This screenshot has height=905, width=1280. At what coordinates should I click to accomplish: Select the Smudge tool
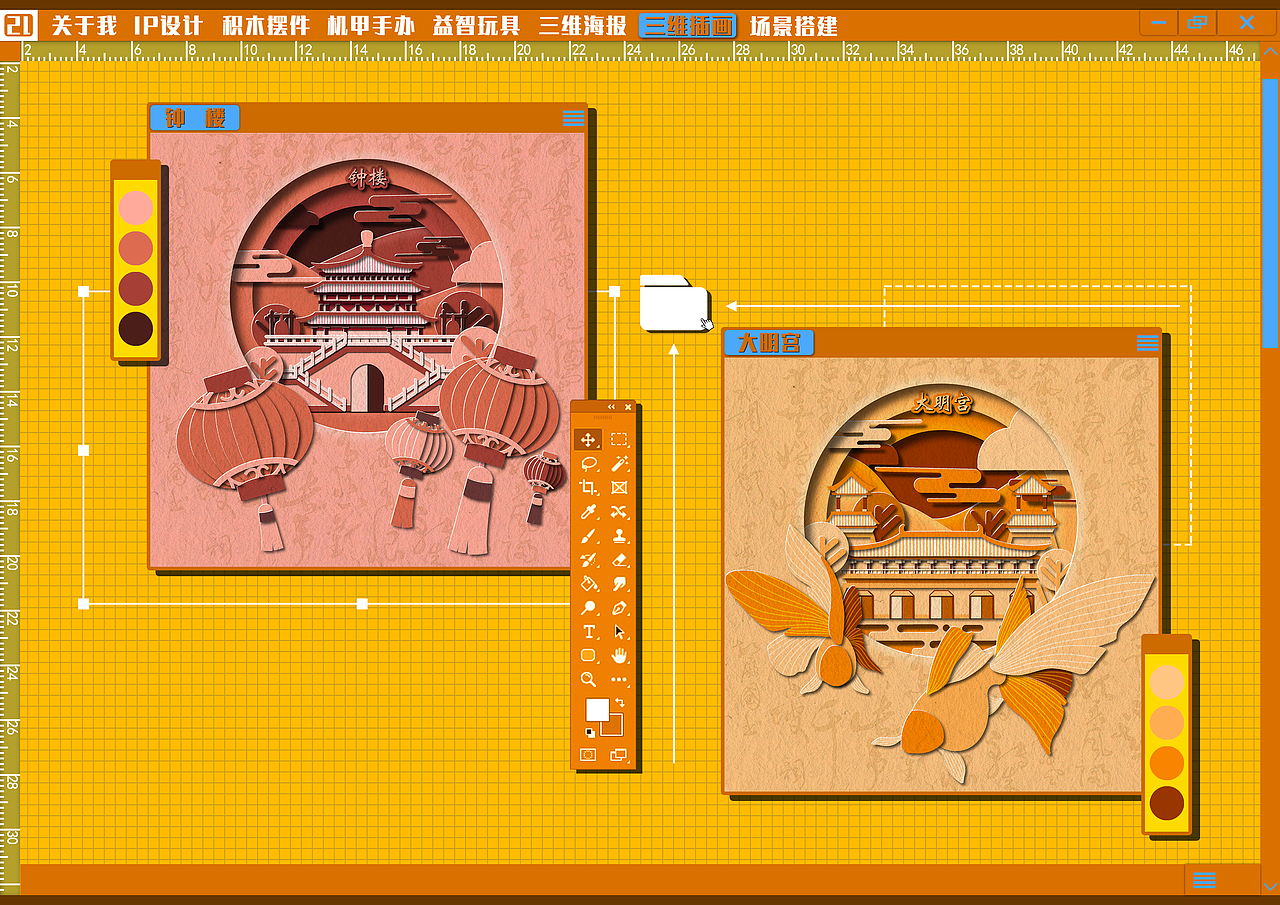pyautogui.click(x=619, y=584)
